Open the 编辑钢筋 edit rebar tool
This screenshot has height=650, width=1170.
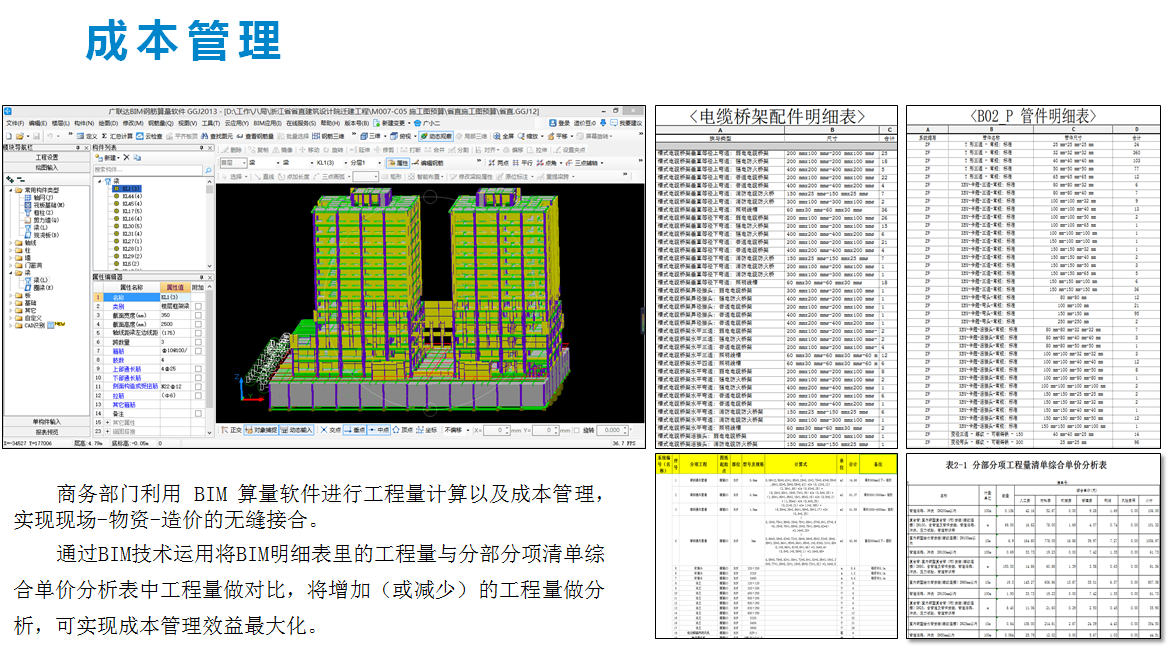[429, 162]
